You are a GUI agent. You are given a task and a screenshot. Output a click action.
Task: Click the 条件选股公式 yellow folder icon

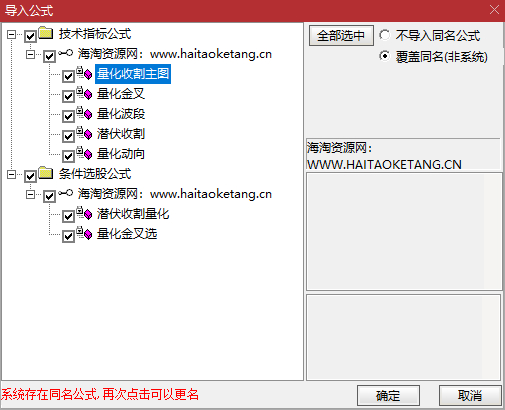click(46, 173)
